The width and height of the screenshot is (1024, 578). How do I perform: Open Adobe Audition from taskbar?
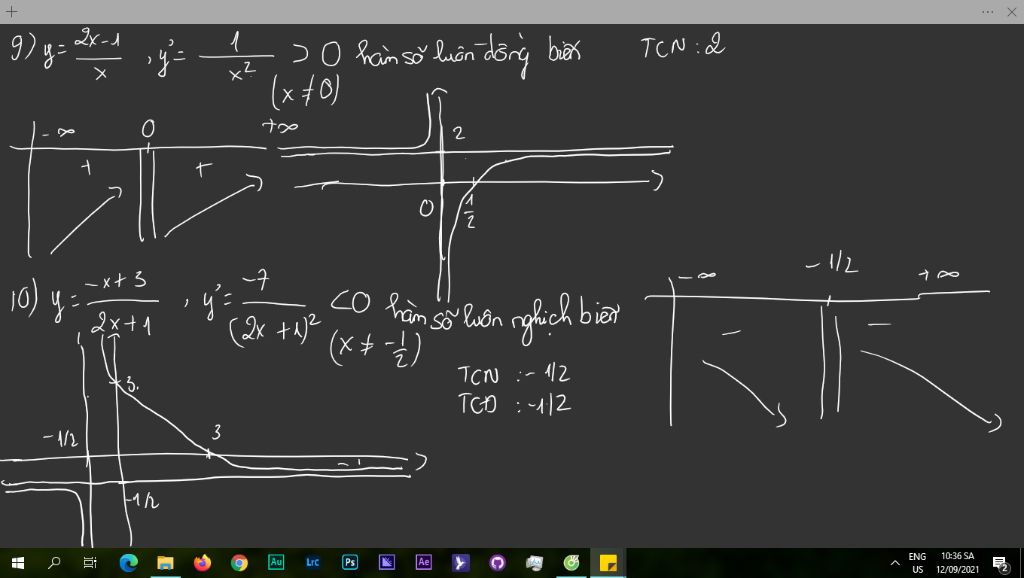[276, 562]
